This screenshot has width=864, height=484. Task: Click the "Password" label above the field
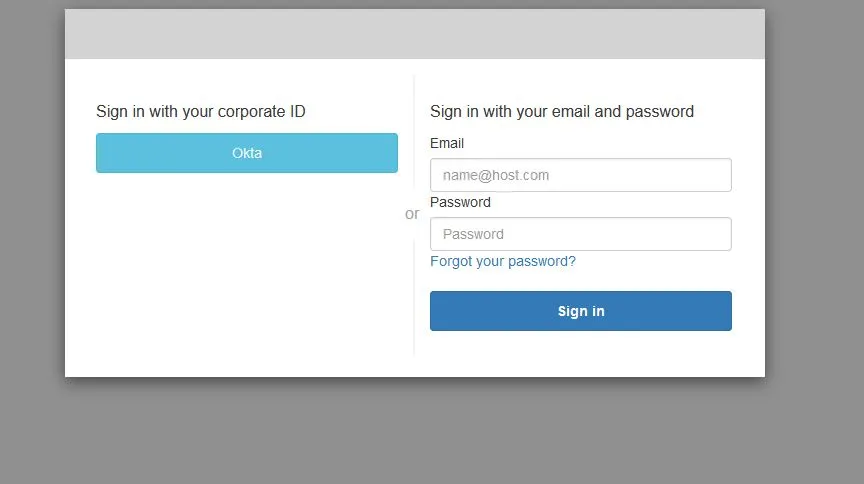[460, 202]
